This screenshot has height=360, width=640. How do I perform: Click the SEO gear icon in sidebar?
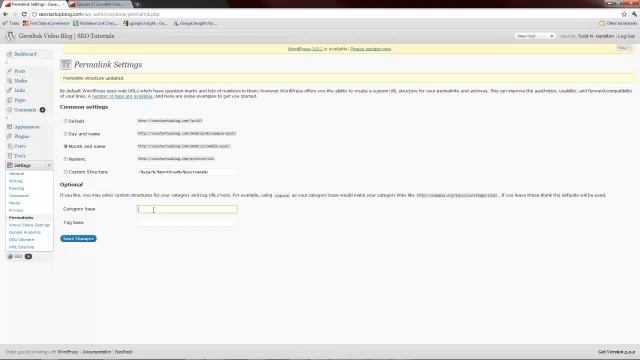[x=10, y=256]
